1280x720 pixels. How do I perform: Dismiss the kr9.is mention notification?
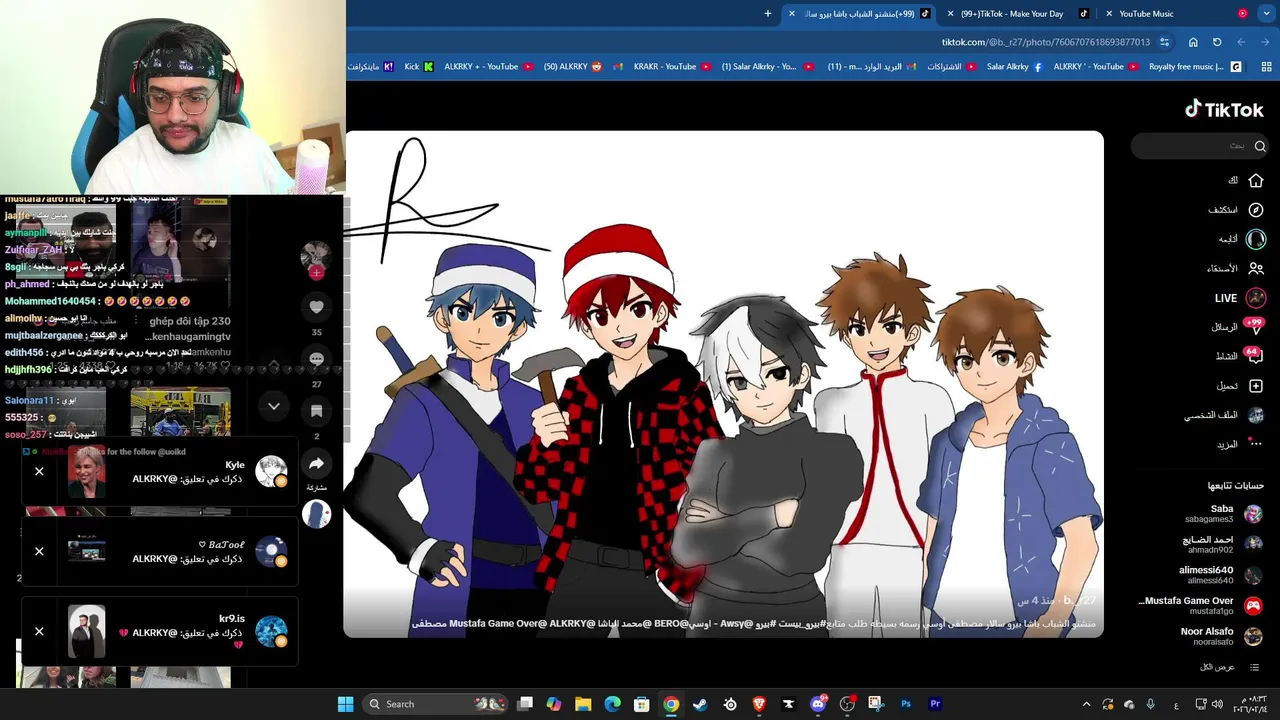[39, 631]
